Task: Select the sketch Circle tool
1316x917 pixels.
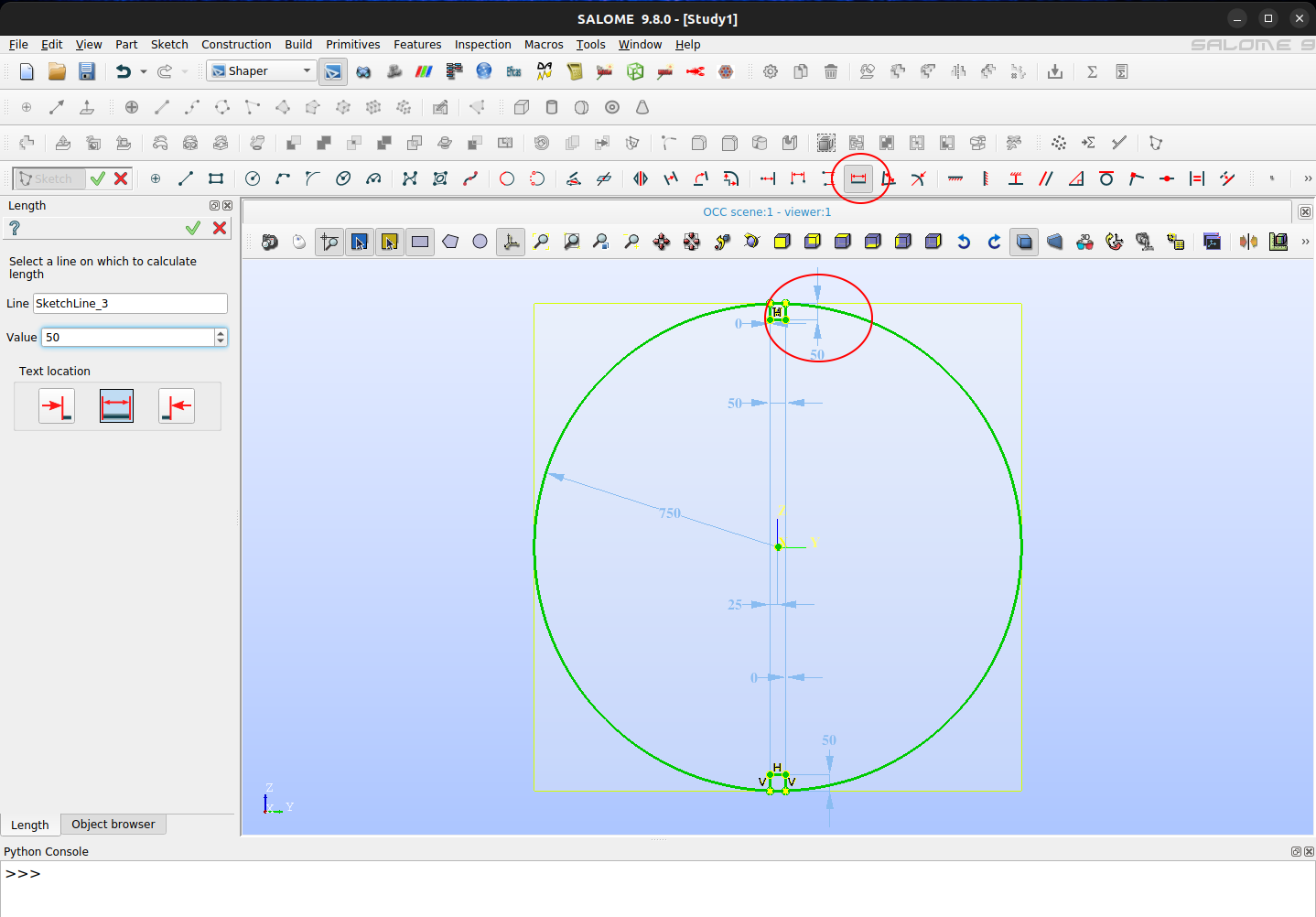Action: [253, 178]
